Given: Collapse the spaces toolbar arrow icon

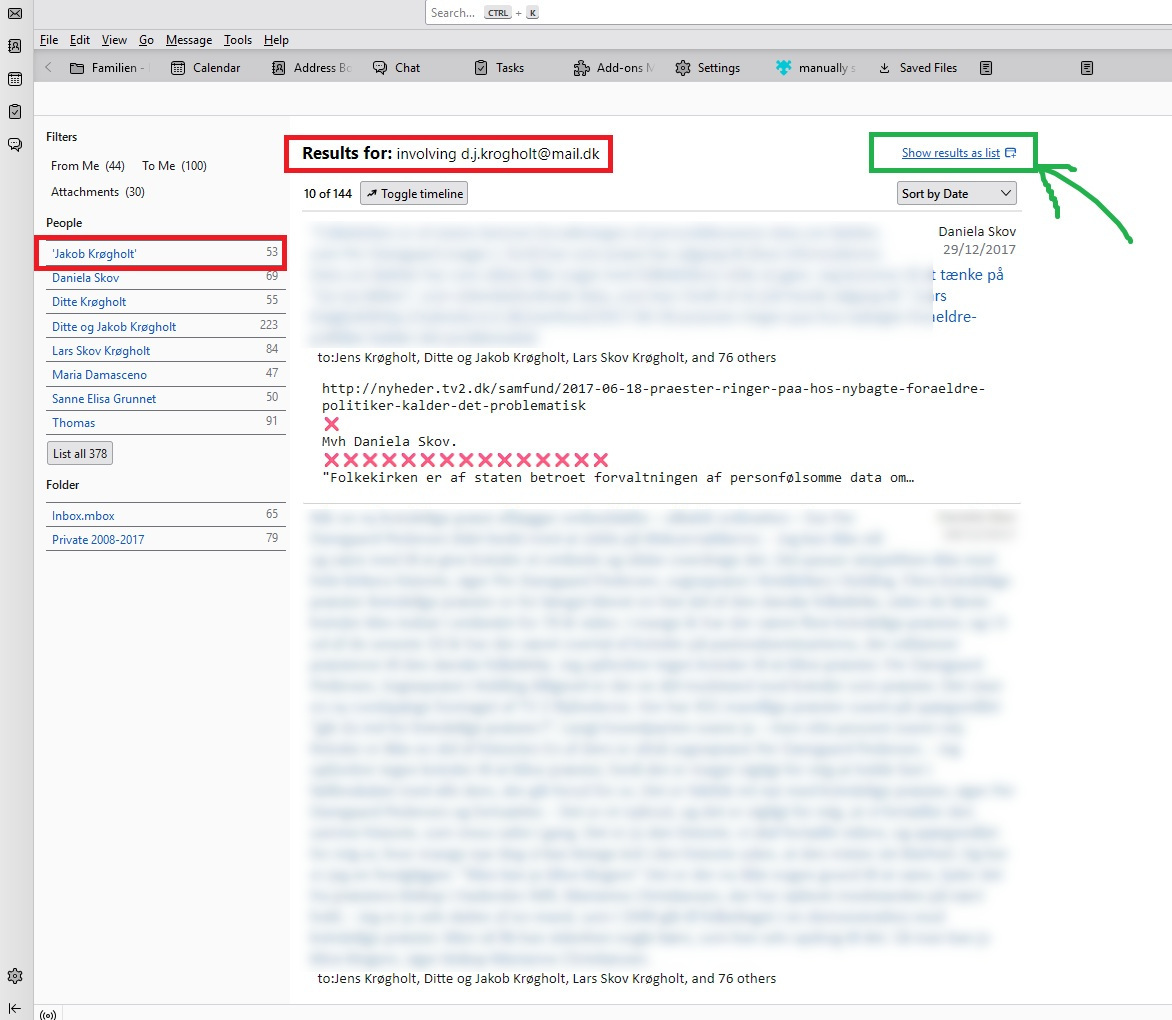Looking at the screenshot, I should pyautogui.click(x=15, y=1008).
